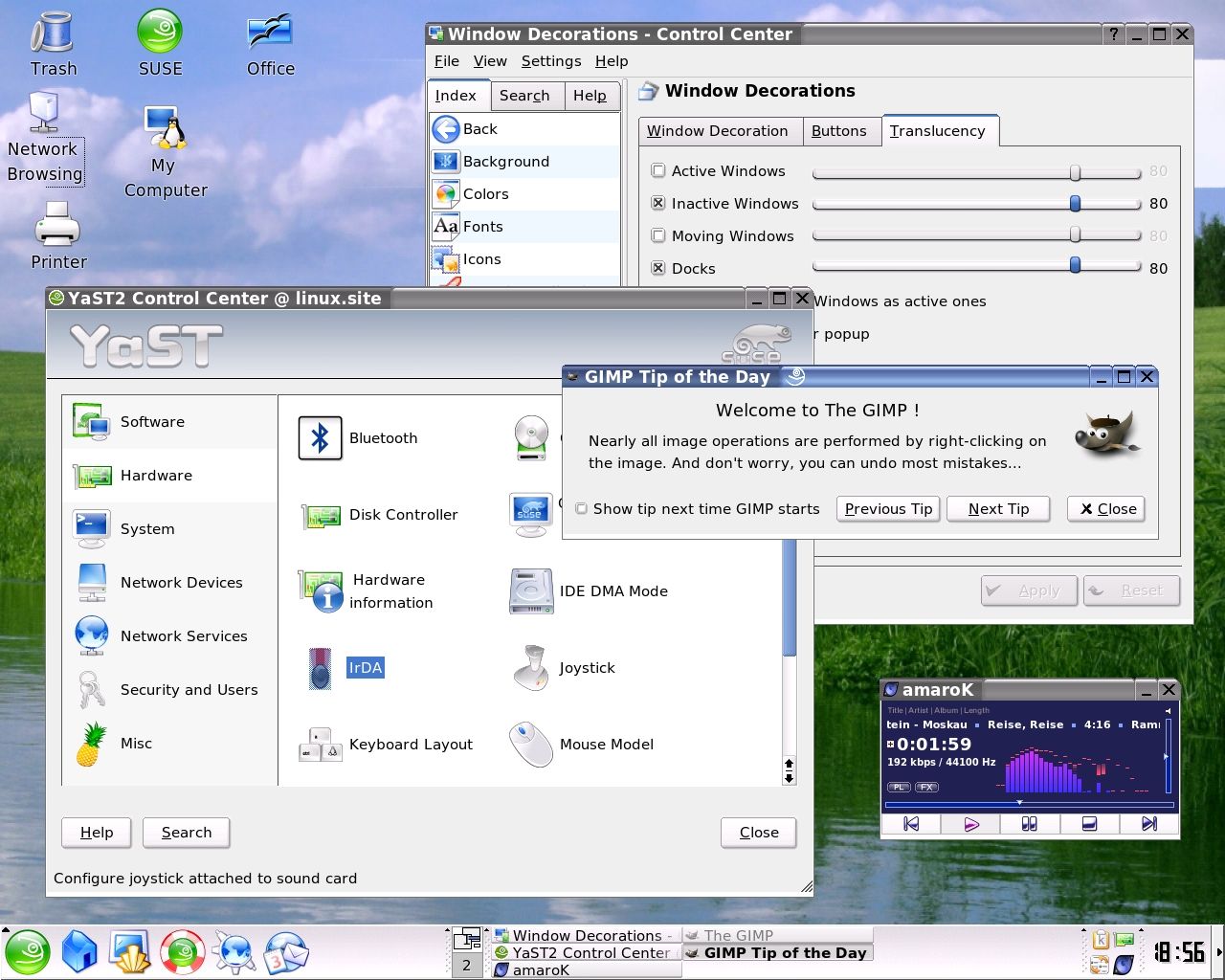
Task: Click Close button in YaST Control Center
Action: point(759,833)
